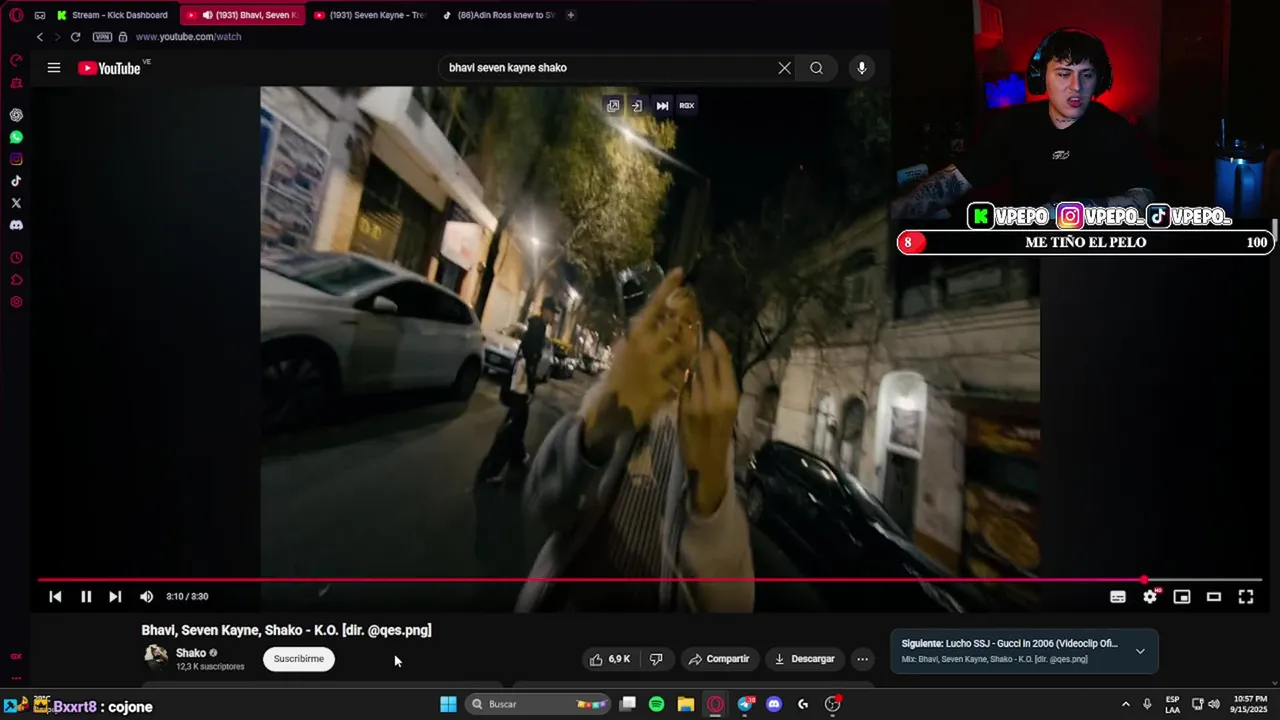The width and height of the screenshot is (1280, 720).
Task: Open the Opera GX main menu logo
Action: point(16,15)
